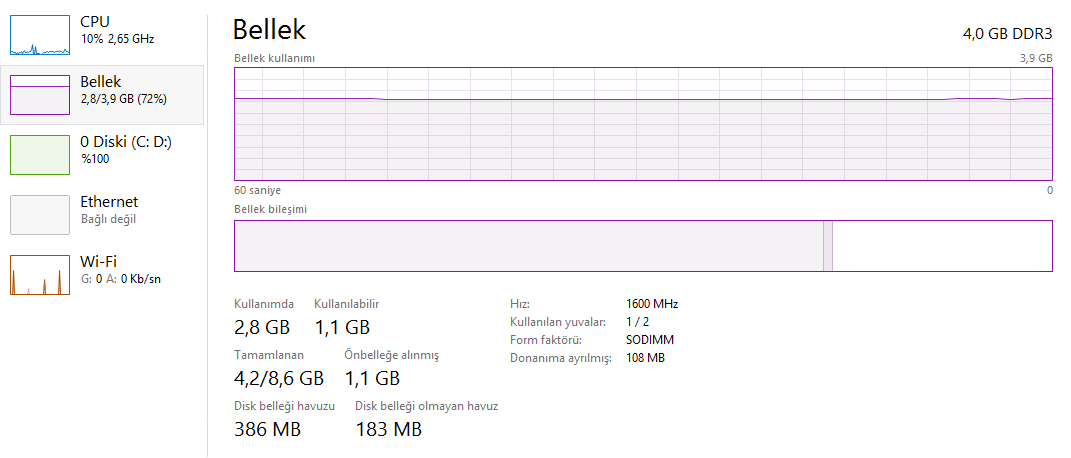Click the 'Önbelleğe alınmış' 1,1 GB value
Screen dimensions: 1071x458
point(372,378)
